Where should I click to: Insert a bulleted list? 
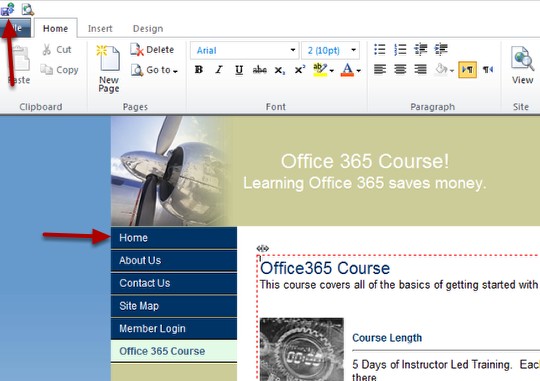[380, 50]
